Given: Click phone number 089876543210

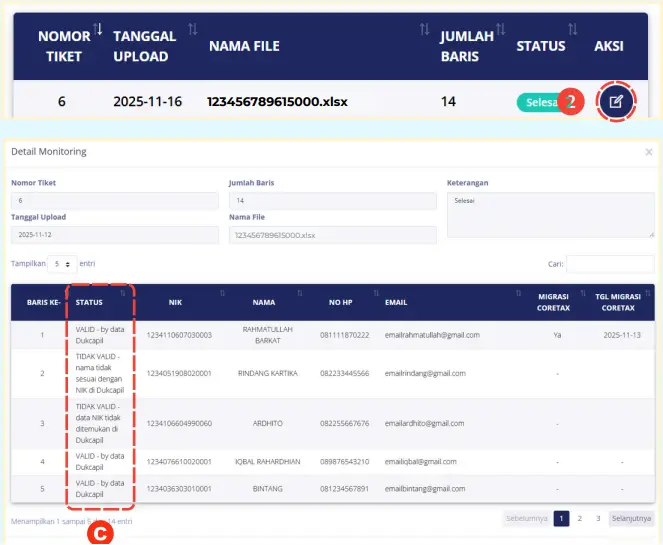Looking at the screenshot, I should pos(345,462).
